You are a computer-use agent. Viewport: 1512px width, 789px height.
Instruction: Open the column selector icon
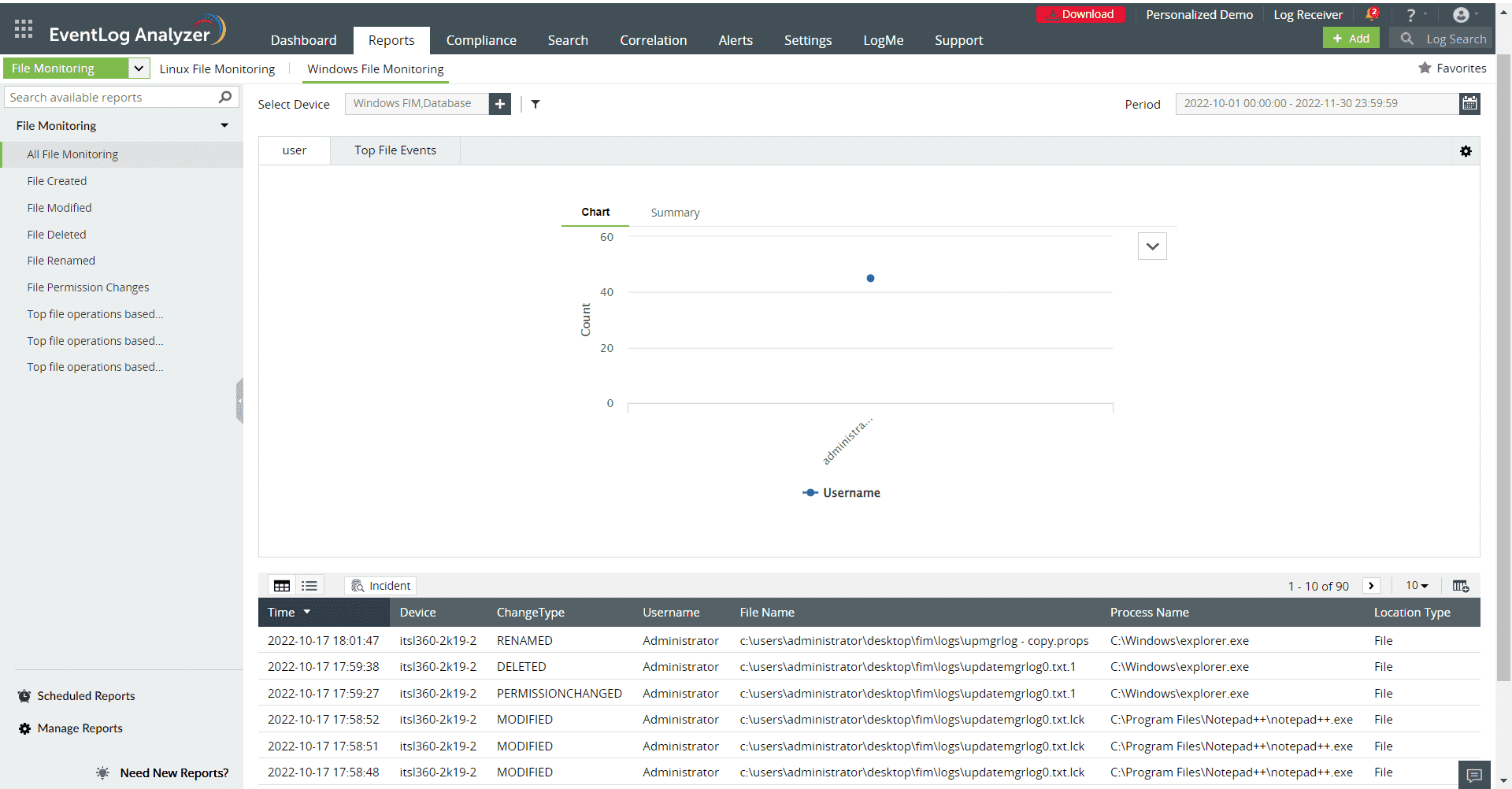(x=1461, y=586)
